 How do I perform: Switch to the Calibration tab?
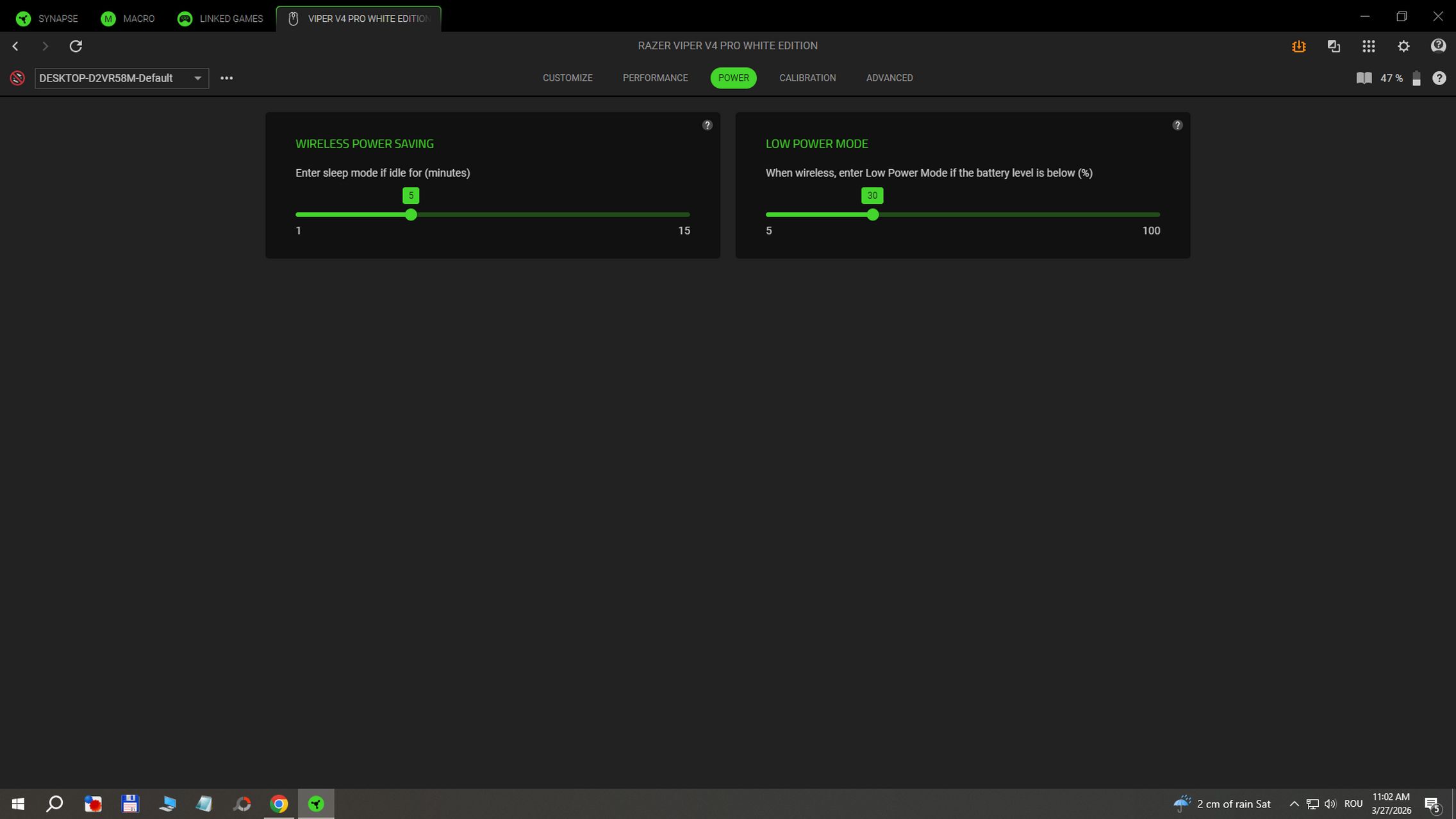[807, 78]
